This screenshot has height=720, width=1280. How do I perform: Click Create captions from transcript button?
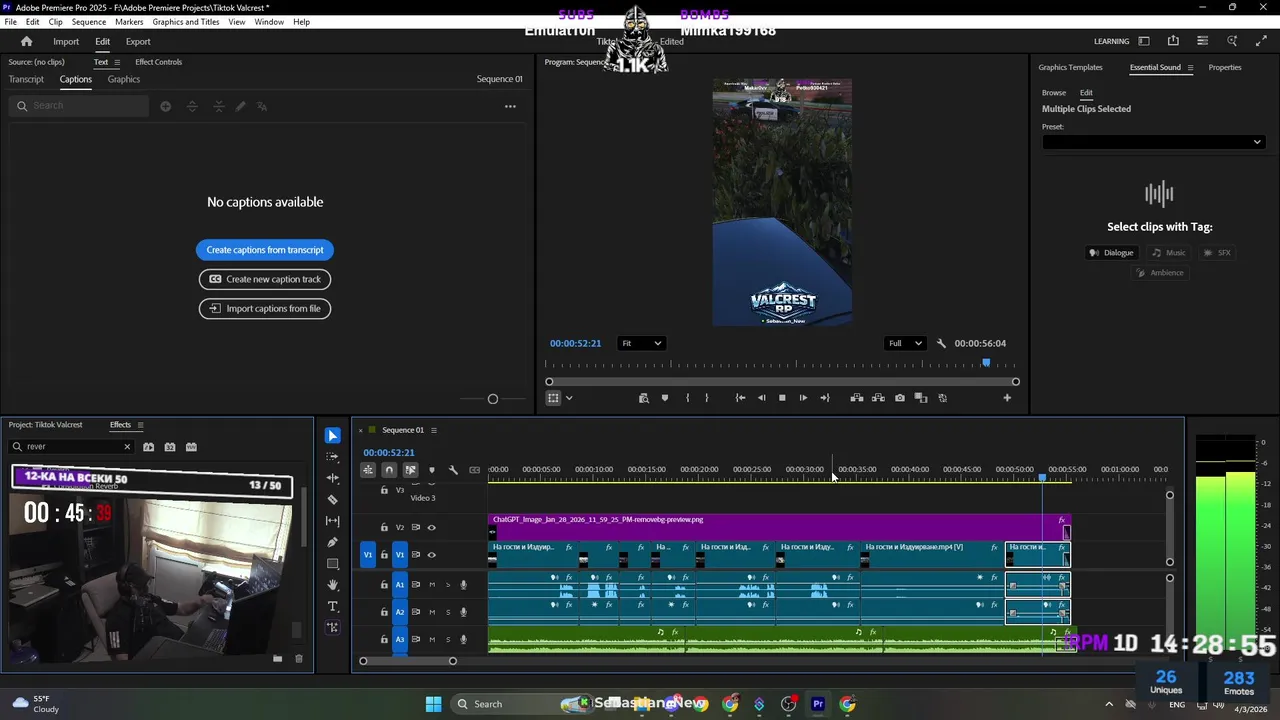tap(265, 250)
